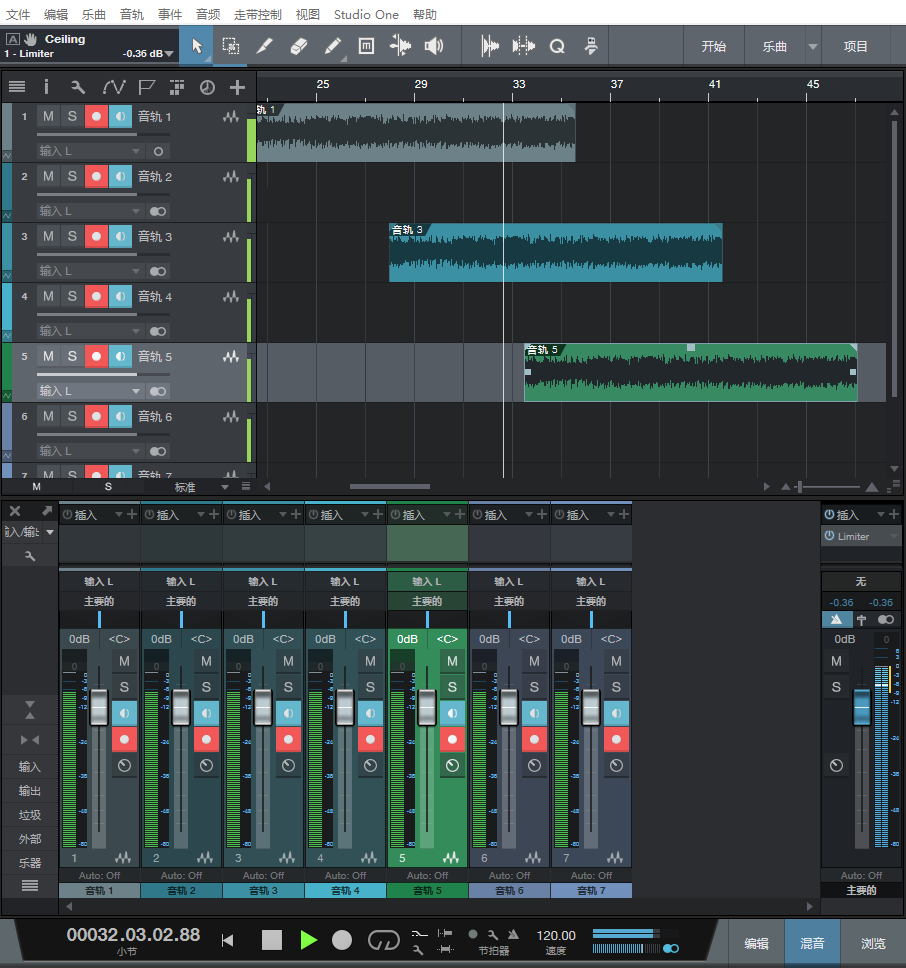
Task: Choose the Split (knife) tool
Action: (x=265, y=46)
